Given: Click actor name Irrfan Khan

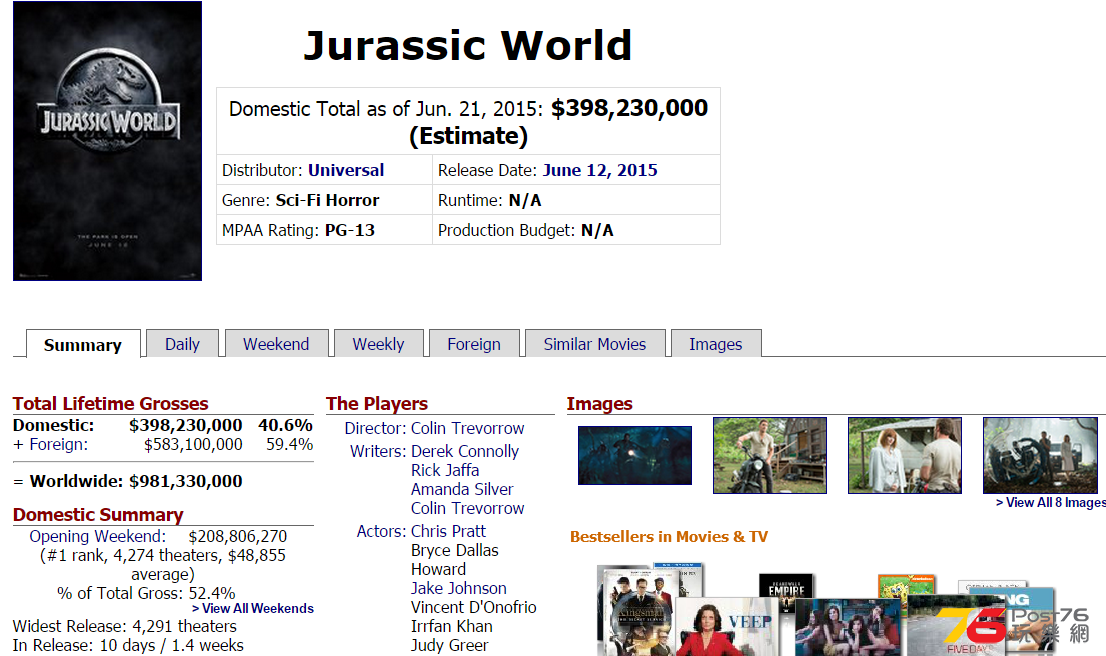Looking at the screenshot, I should (452, 626).
